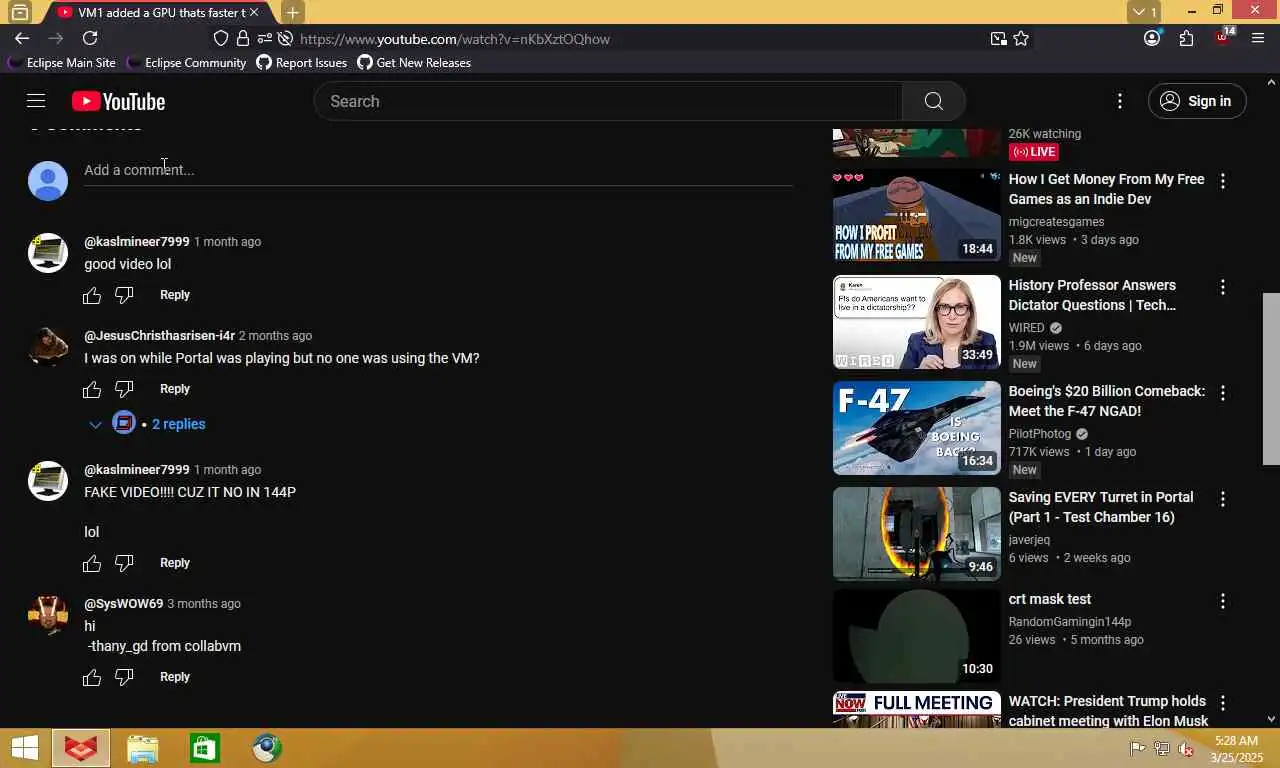Open Eclipse Main Site bookmark
1280x768 pixels.
(x=61, y=63)
